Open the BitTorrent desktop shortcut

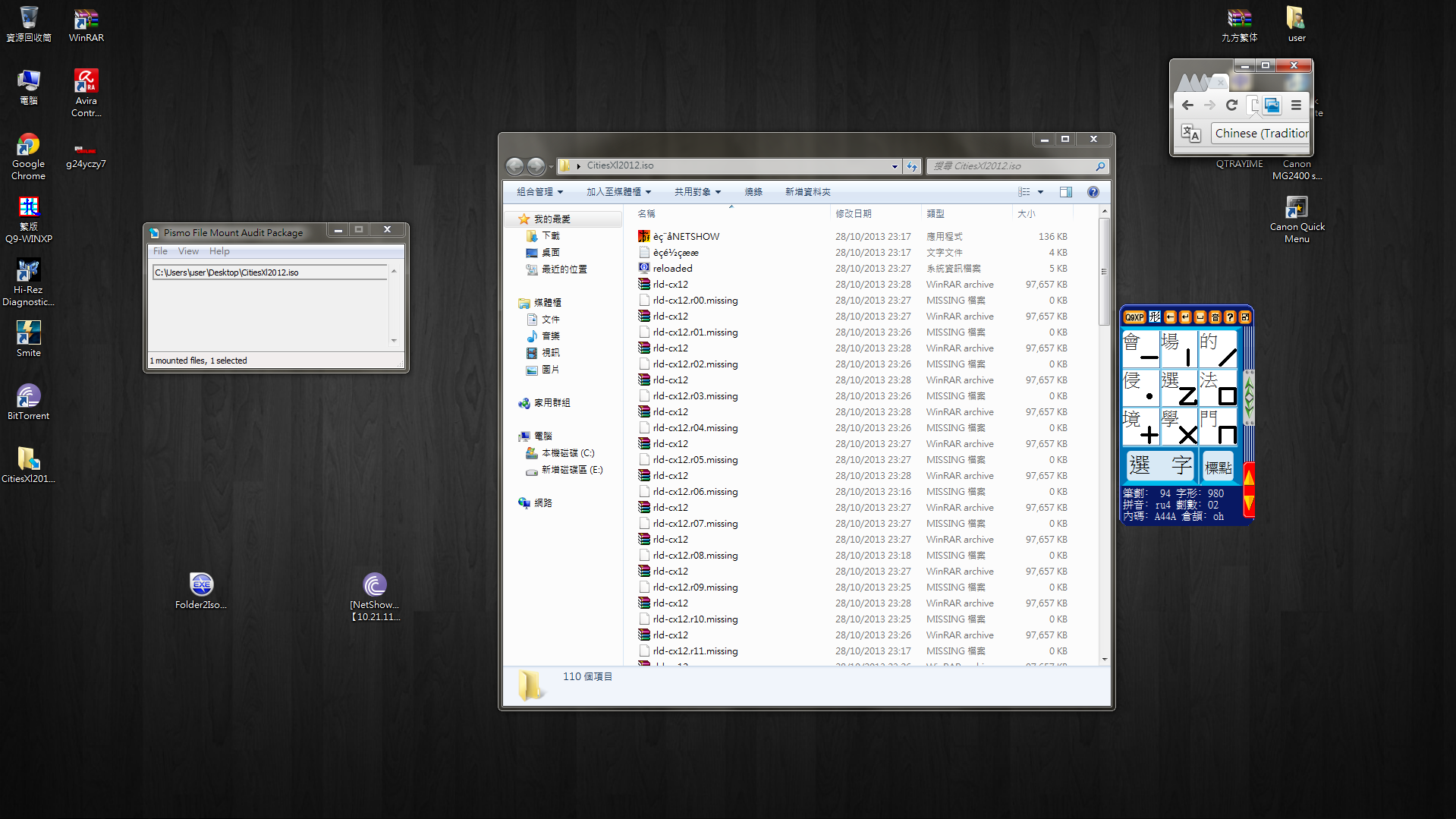(x=28, y=402)
